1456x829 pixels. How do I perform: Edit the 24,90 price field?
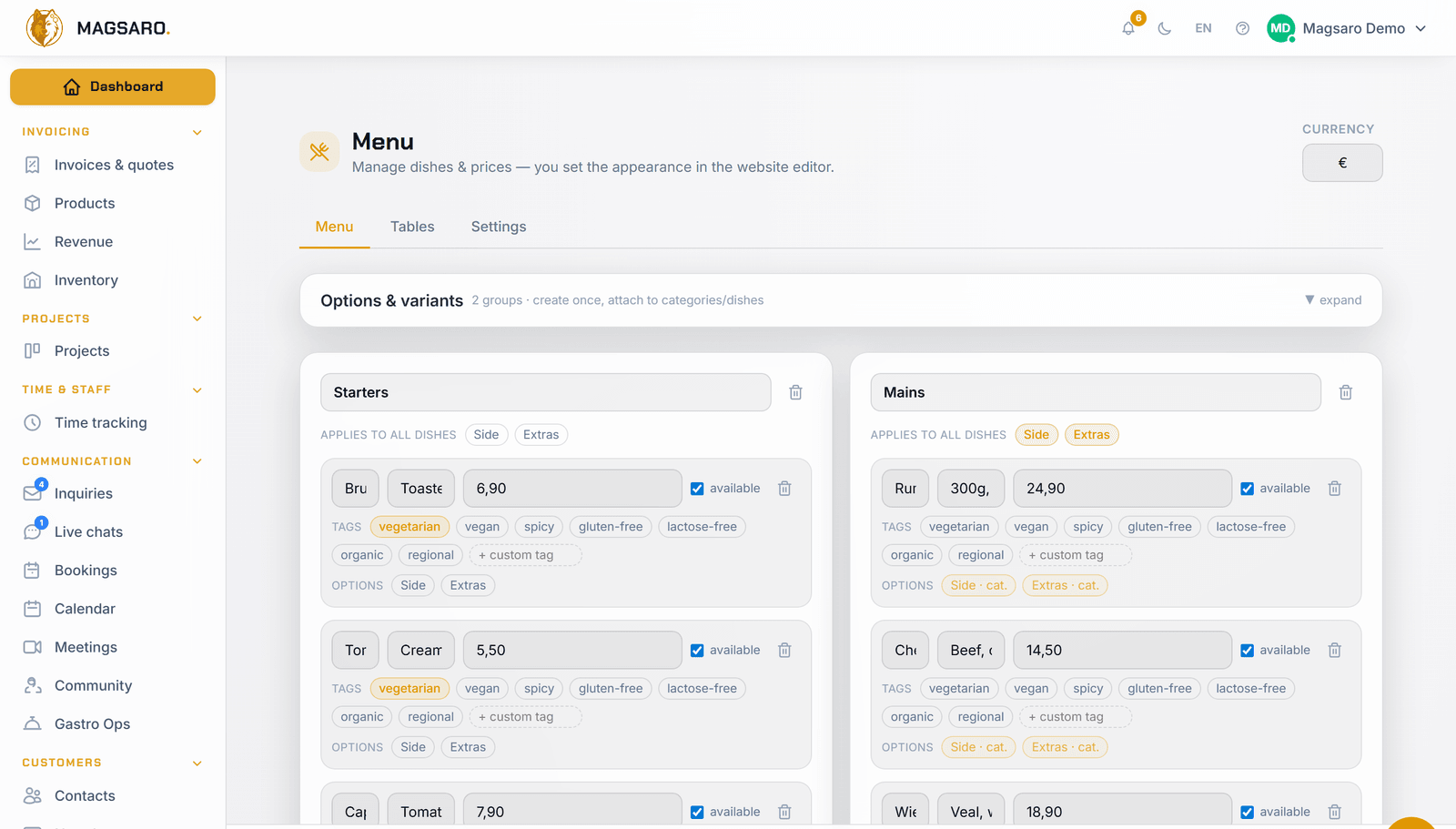1123,489
